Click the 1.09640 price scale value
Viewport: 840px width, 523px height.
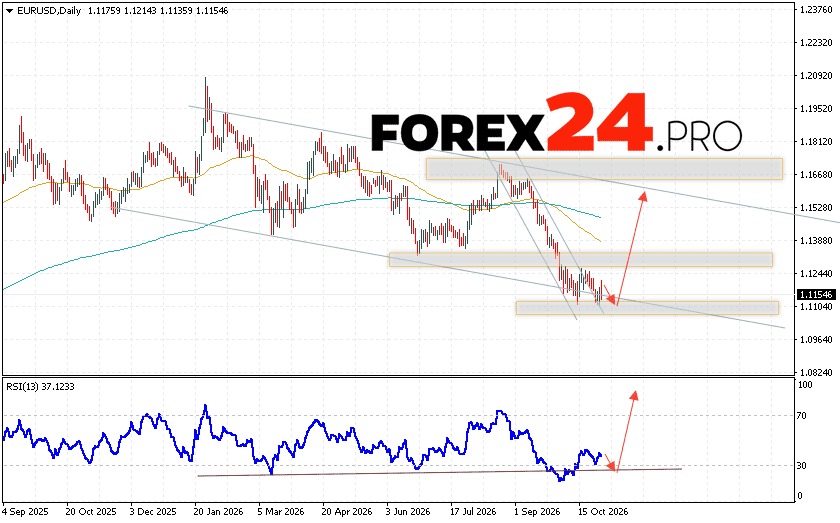[816, 340]
